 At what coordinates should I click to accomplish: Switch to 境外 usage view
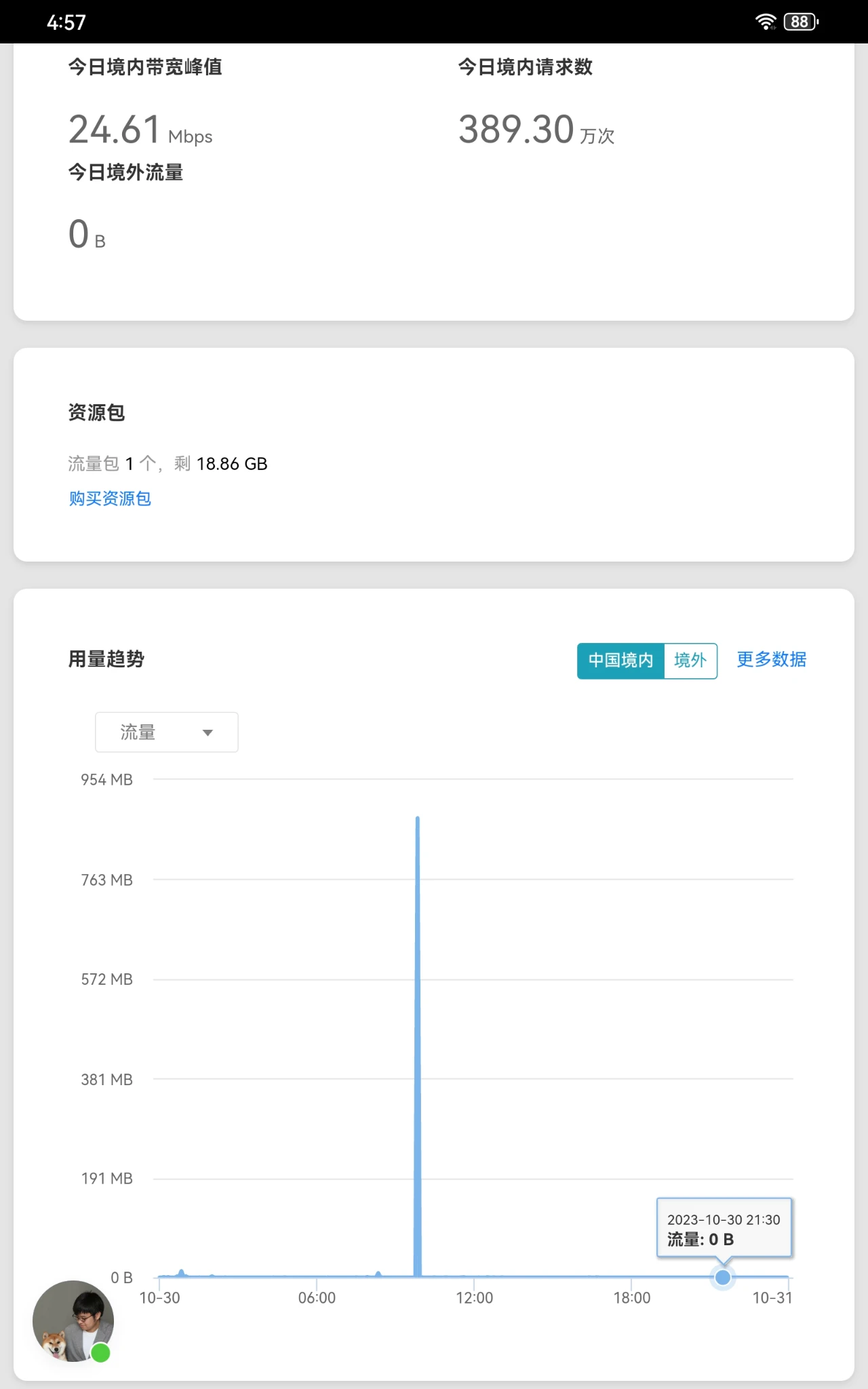point(690,660)
